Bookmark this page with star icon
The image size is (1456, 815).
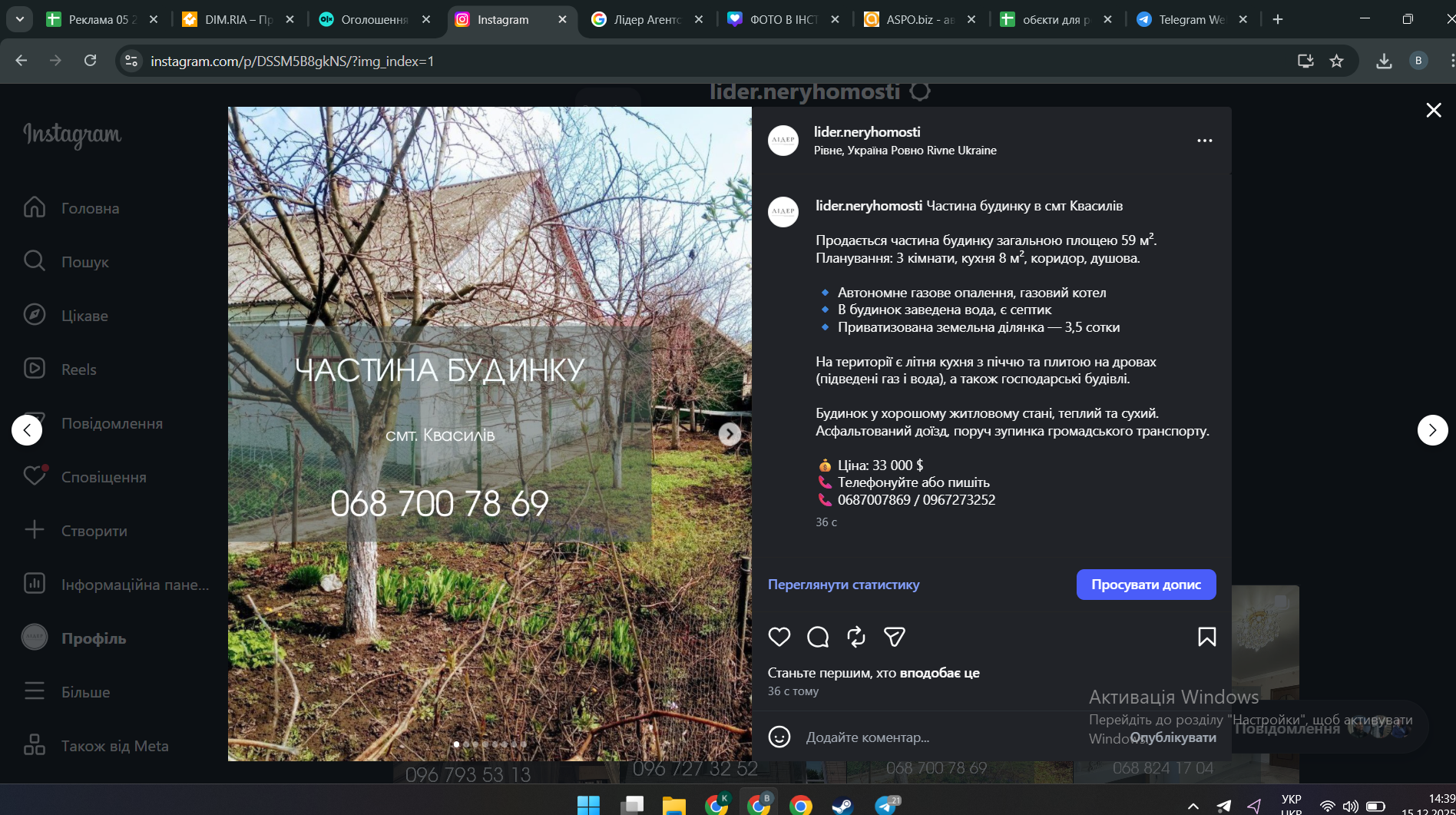point(1336,61)
